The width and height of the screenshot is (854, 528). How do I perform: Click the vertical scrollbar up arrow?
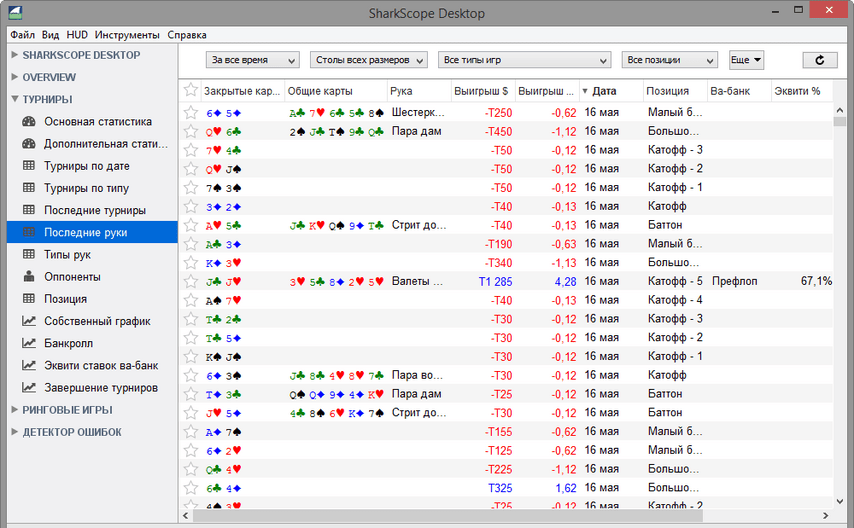tap(839, 110)
